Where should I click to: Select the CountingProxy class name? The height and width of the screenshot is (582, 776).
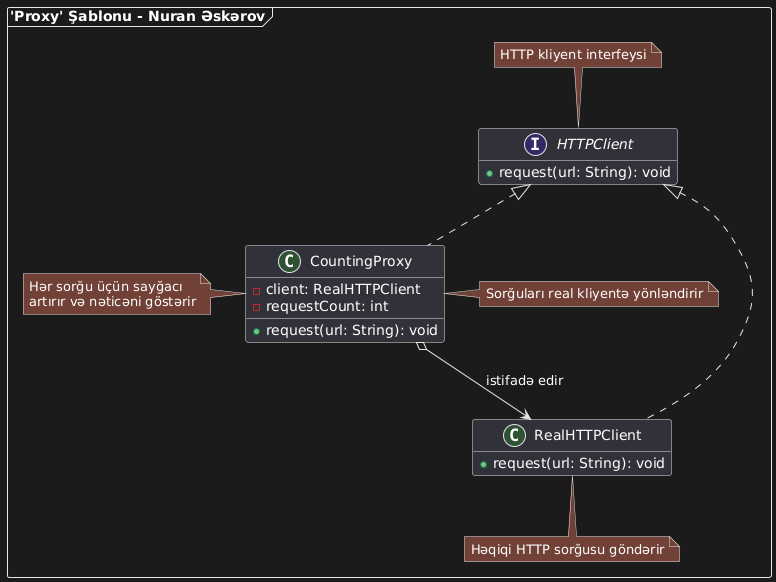[x=348, y=261]
